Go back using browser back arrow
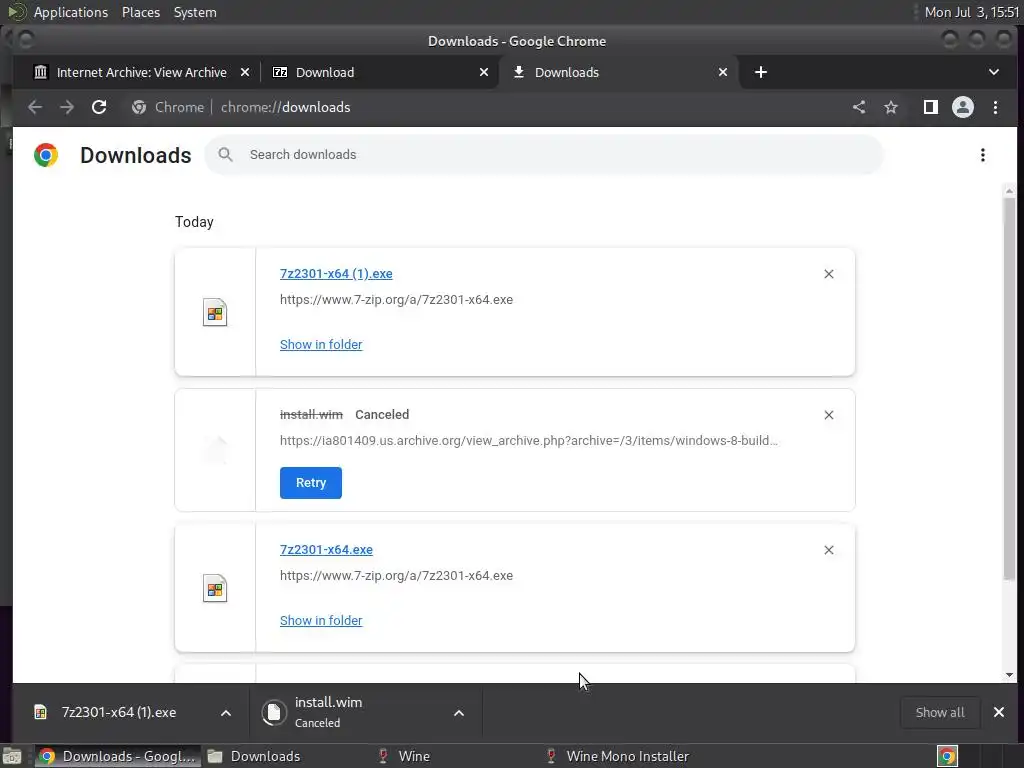 35,107
